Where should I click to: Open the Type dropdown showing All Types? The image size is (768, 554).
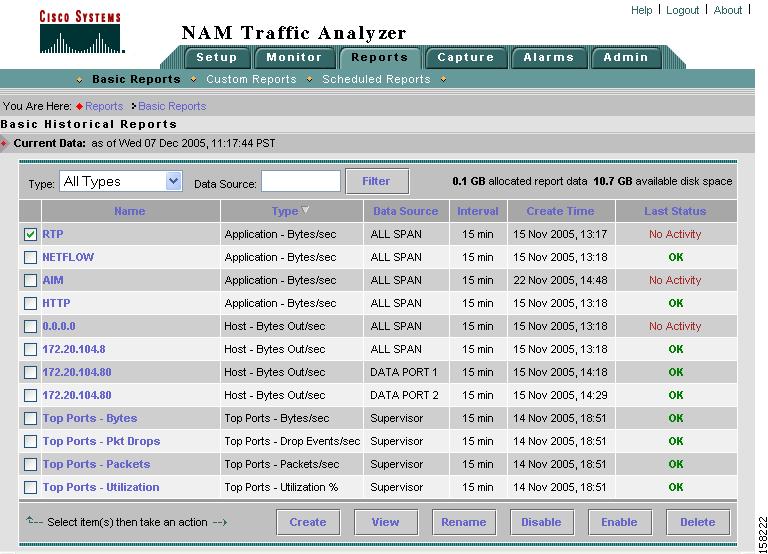coord(120,181)
